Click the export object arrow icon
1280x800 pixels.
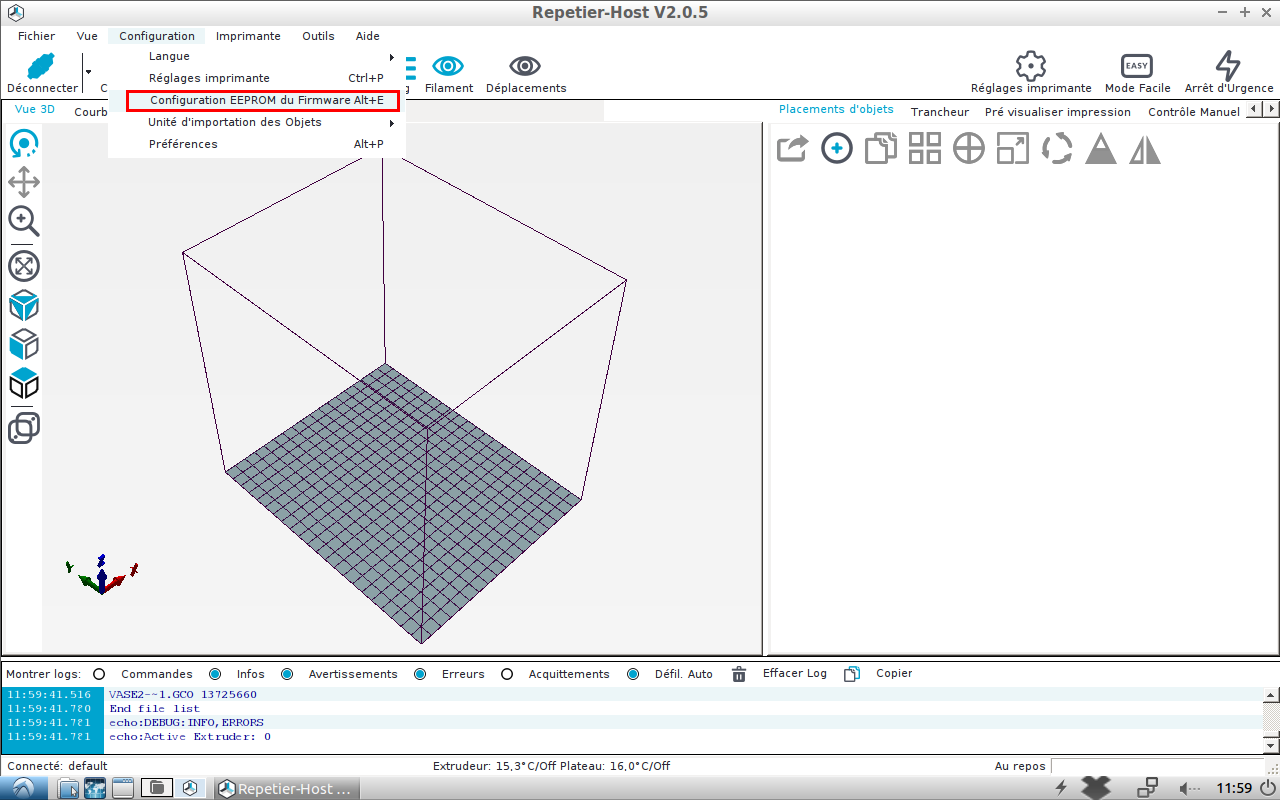tap(793, 149)
